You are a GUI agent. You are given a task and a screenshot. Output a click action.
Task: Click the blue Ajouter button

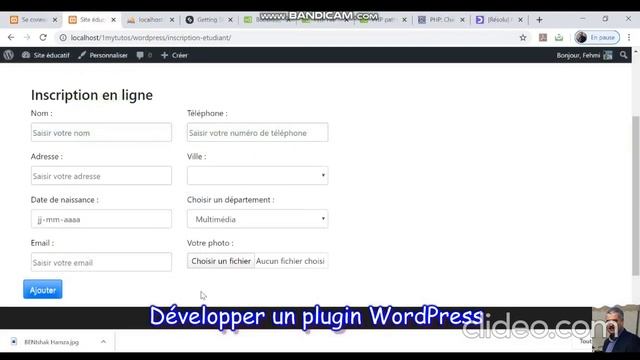(x=43, y=289)
